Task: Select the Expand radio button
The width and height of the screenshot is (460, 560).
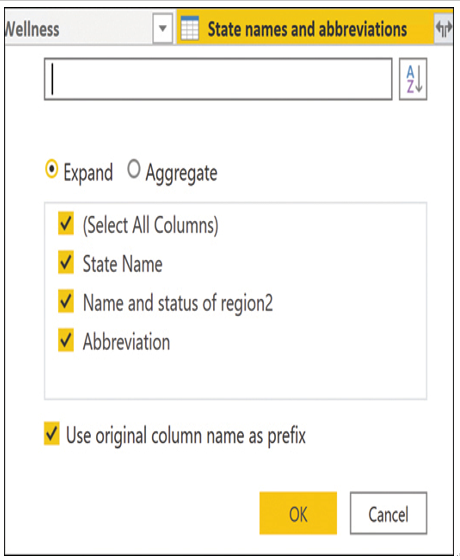Action: tap(52, 169)
